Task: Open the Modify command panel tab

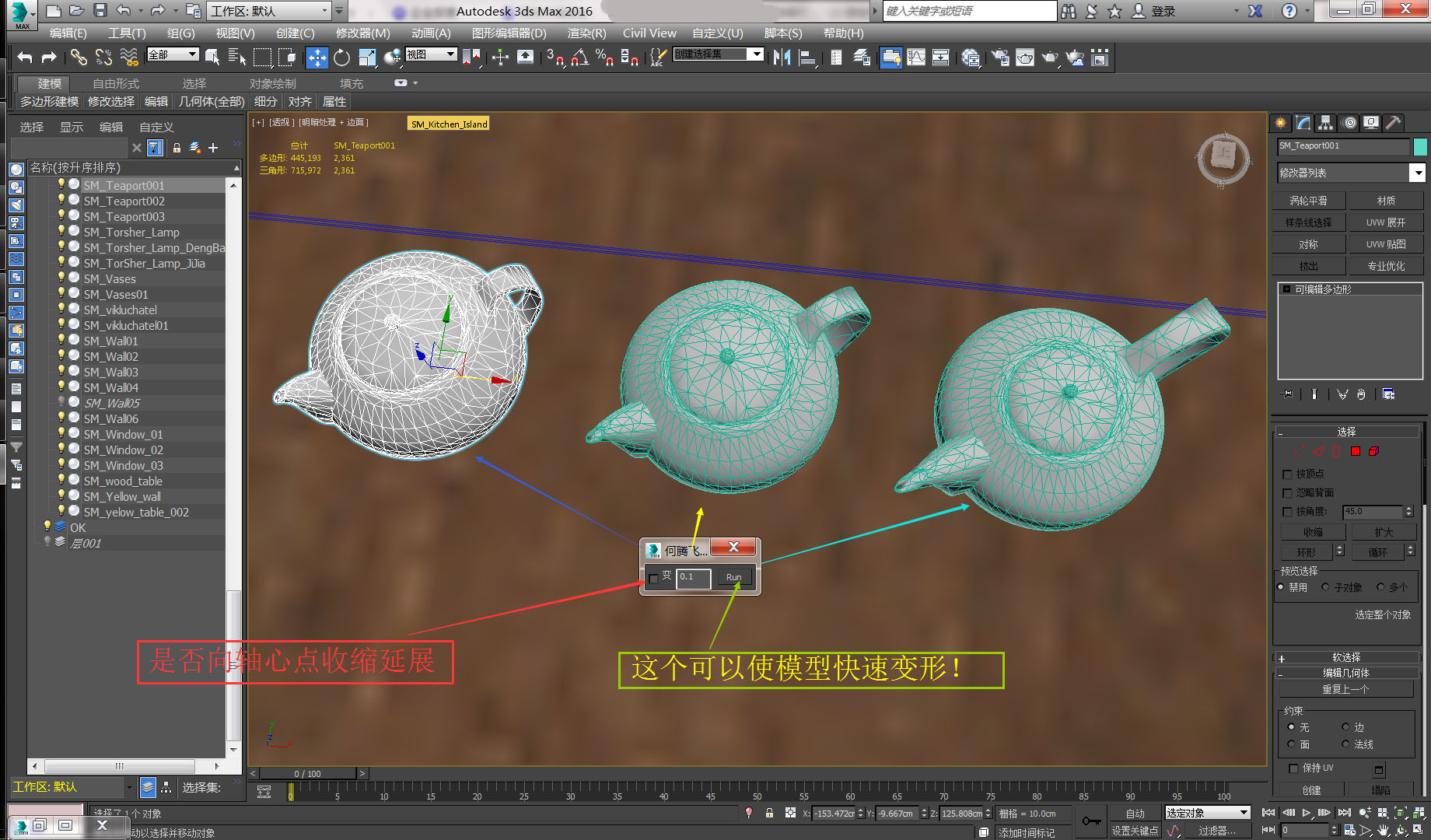Action: [x=1303, y=122]
